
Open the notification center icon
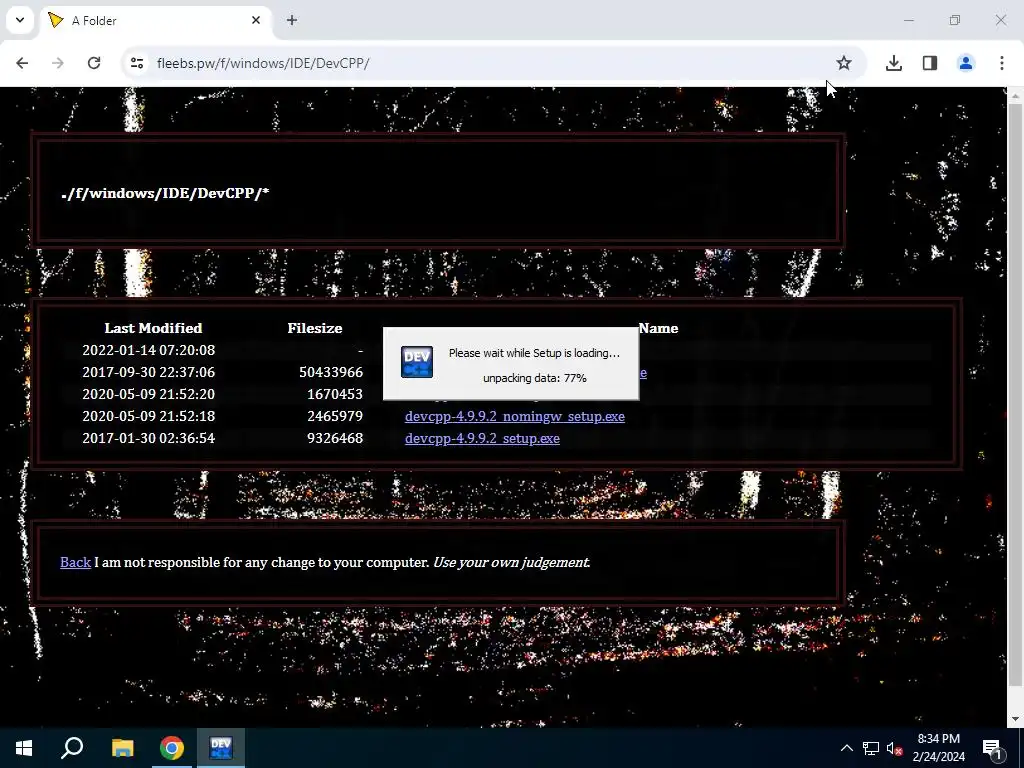click(x=991, y=748)
